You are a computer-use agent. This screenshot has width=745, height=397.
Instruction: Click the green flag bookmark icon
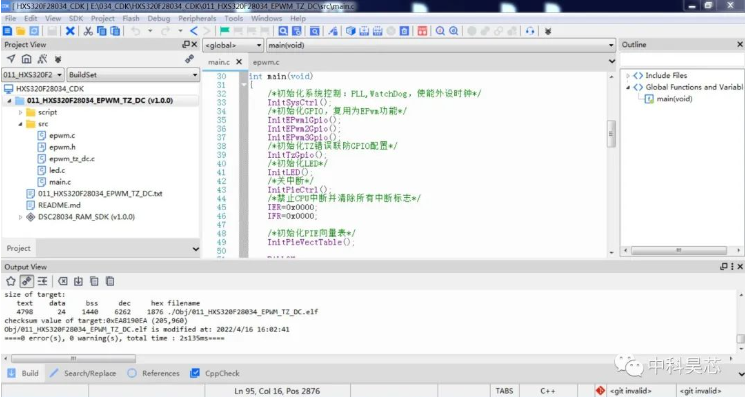coord(225,31)
